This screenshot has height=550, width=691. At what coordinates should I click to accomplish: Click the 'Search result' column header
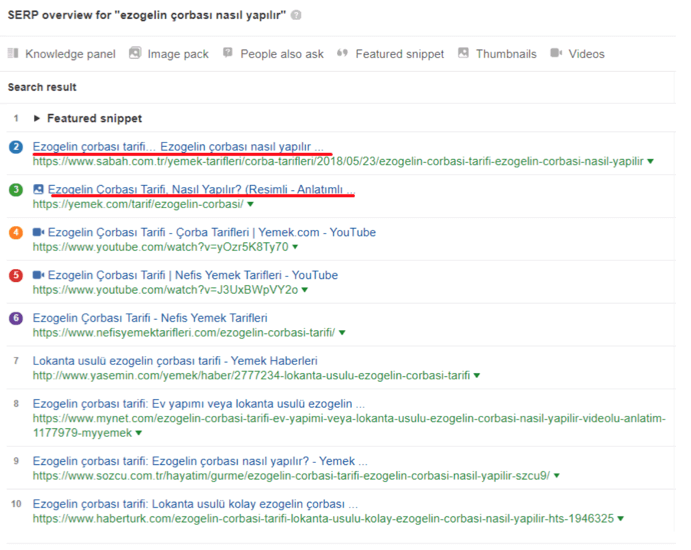[x=42, y=87]
